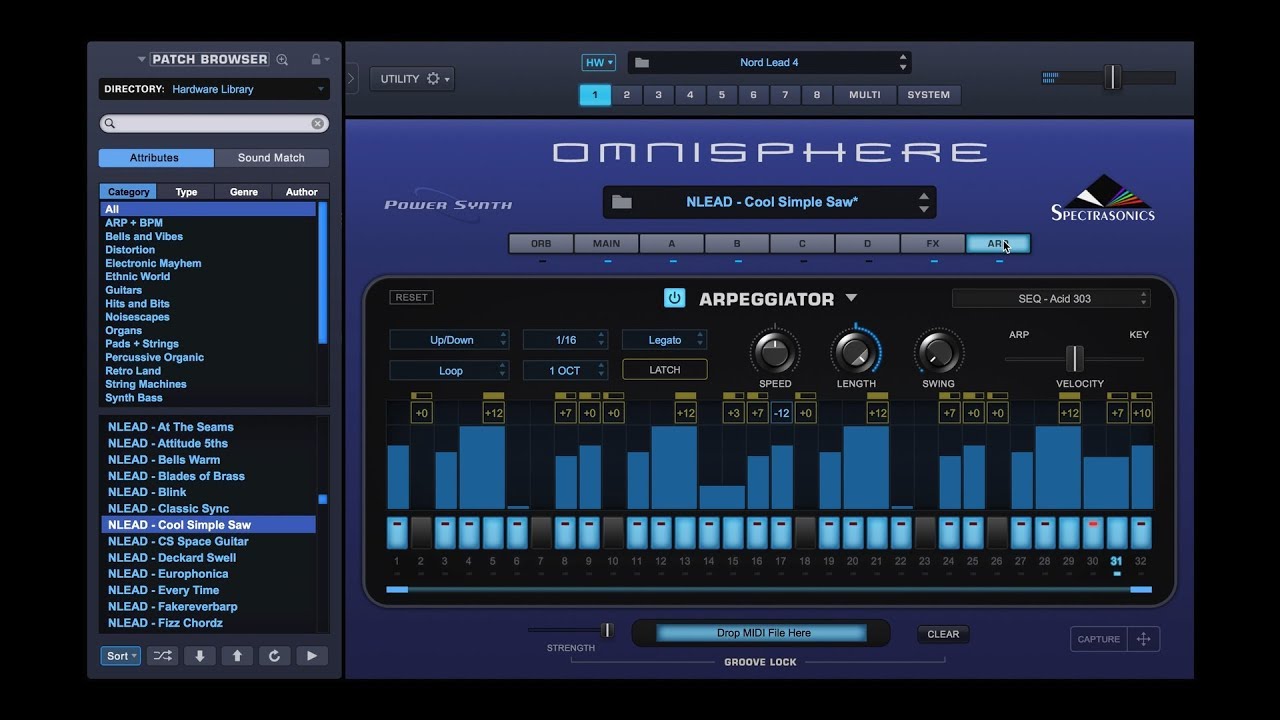This screenshot has height=720, width=1280.
Task: Open the Nord Lead 4 hardware profile folder
Action: tap(642, 62)
